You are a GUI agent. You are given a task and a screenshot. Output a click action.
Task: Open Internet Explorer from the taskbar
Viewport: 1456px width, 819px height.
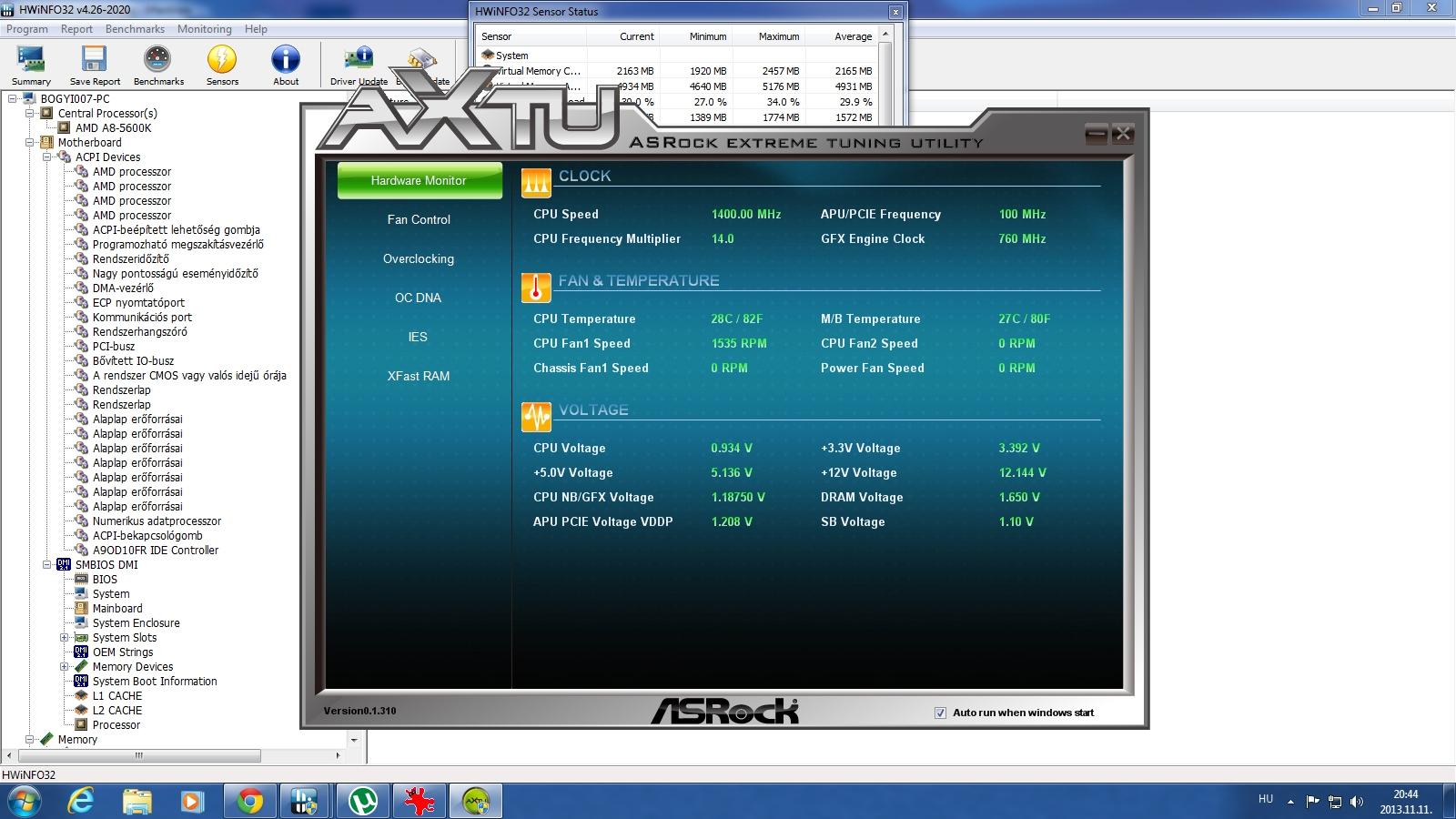click(81, 802)
